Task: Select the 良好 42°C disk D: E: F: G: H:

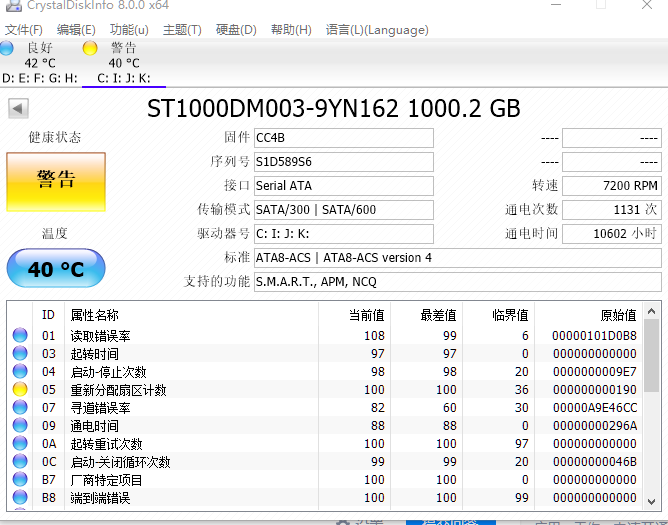Action: coord(40,63)
